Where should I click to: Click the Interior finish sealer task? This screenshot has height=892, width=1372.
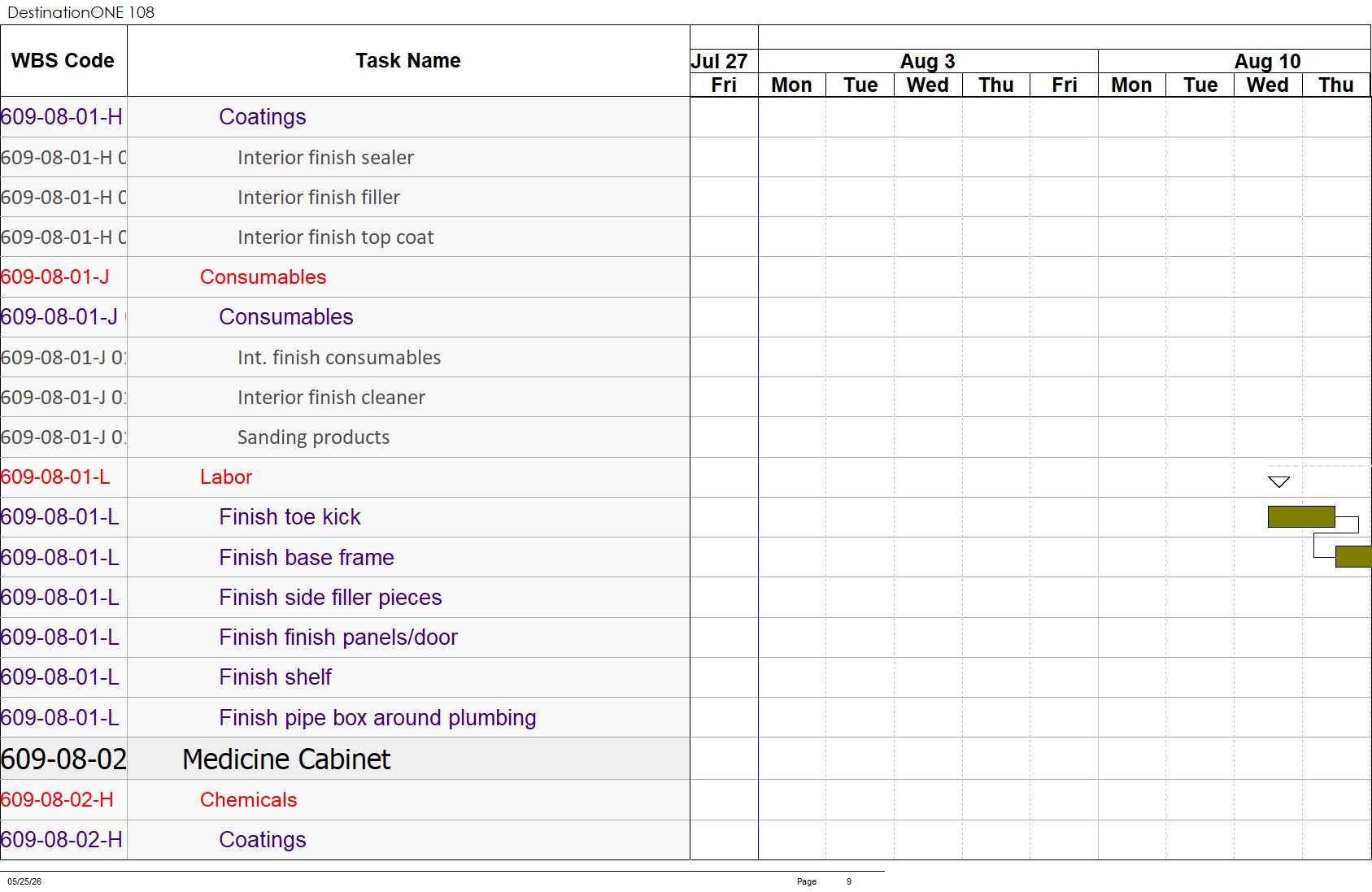(x=325, y=158)
